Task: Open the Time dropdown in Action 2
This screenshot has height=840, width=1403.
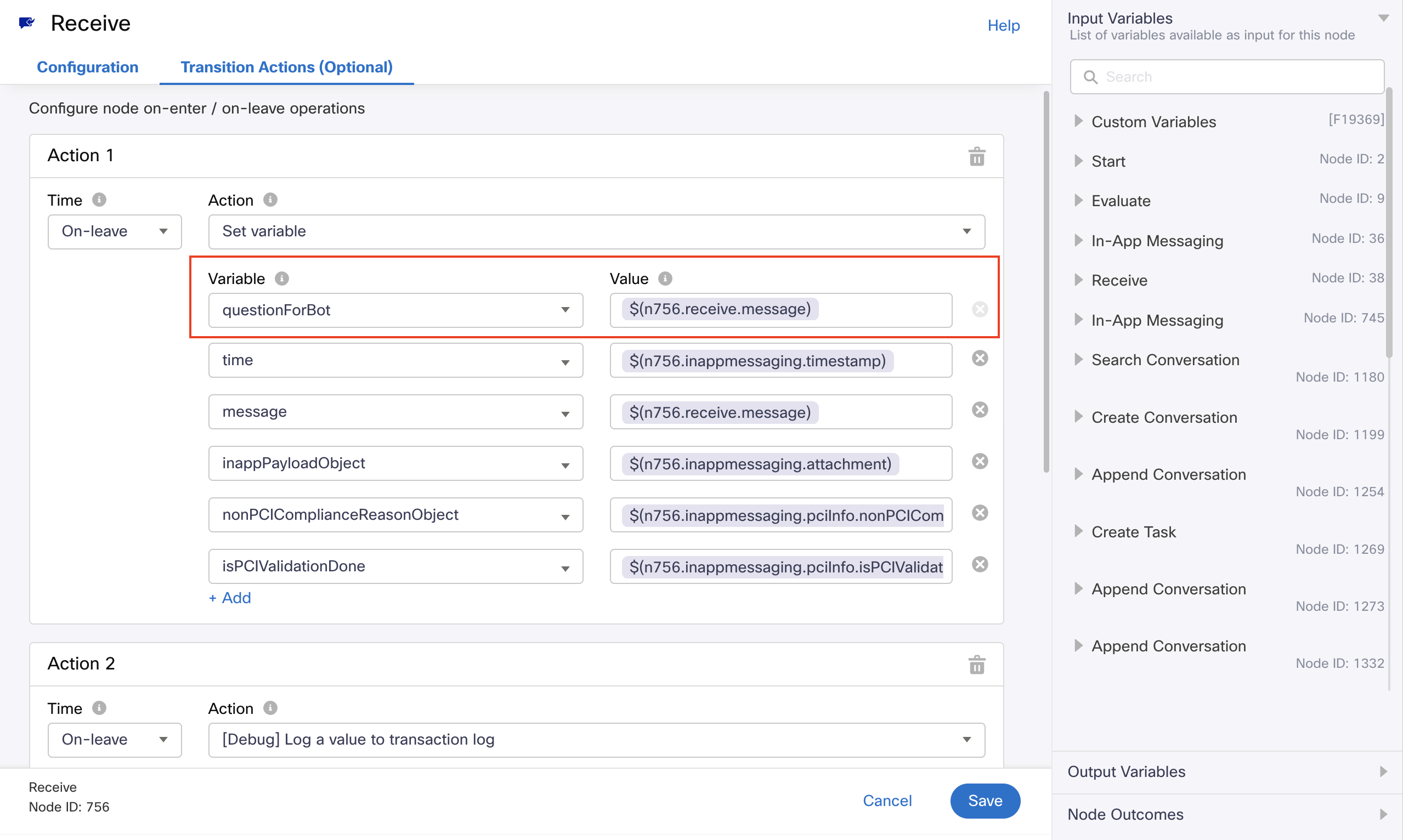Action: 115,740
